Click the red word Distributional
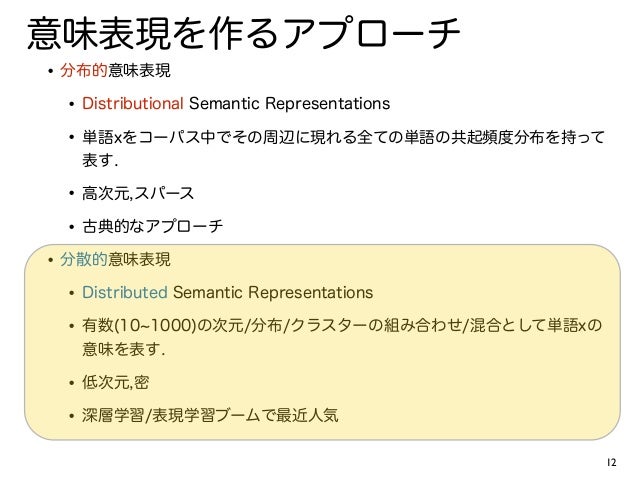638x479 pixels. (x=132, y=104)
